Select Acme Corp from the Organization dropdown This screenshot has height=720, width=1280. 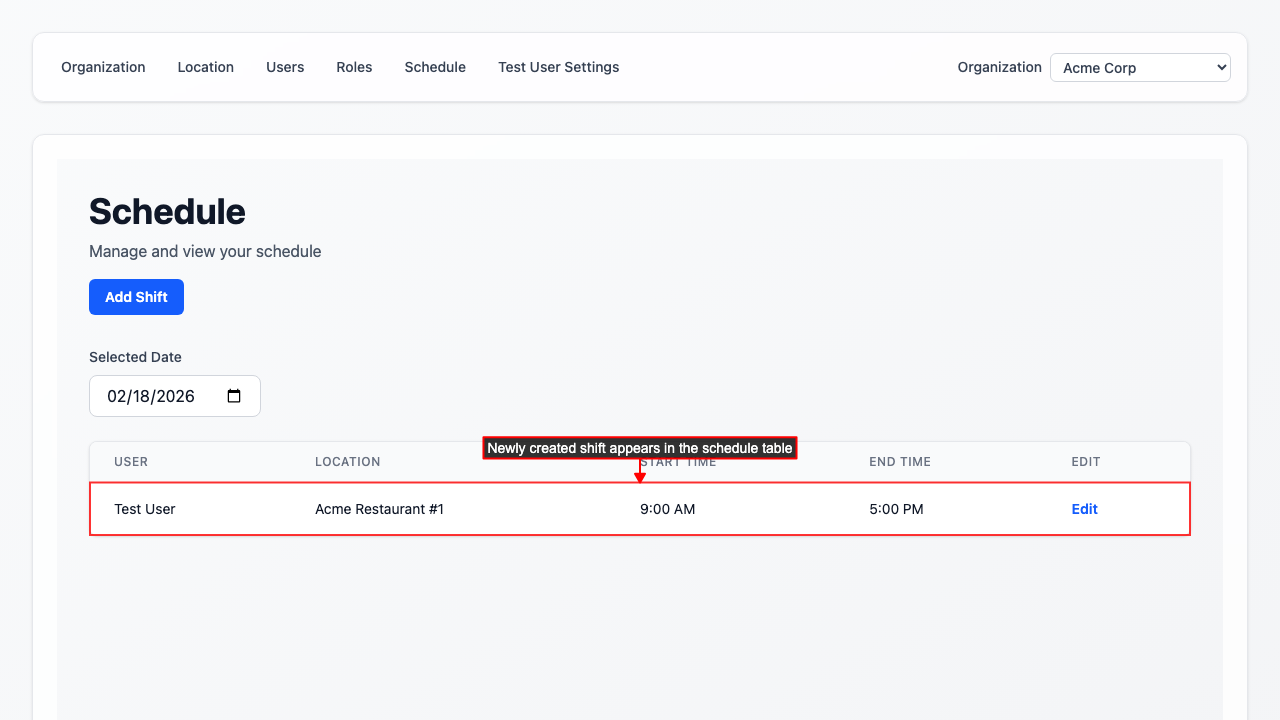[1140, 67]
